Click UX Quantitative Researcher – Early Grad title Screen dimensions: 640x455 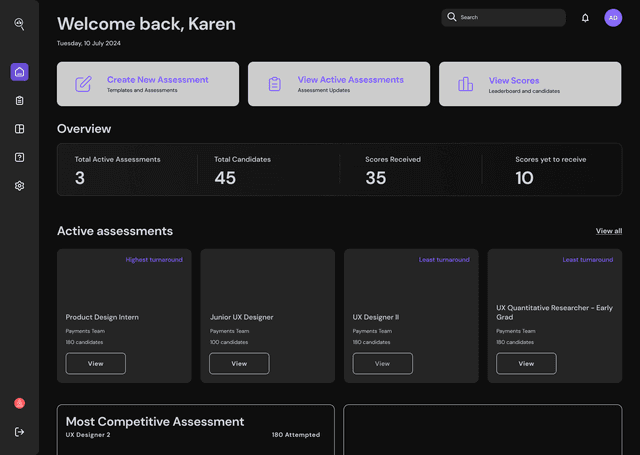point(554,313)
